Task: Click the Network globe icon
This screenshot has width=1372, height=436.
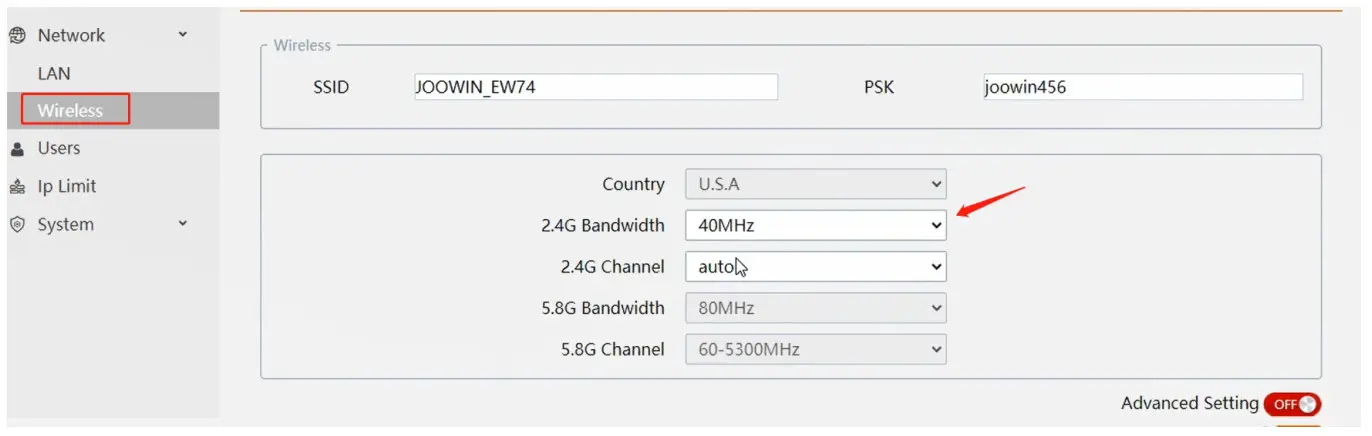Action: click(x=16, y=35)
